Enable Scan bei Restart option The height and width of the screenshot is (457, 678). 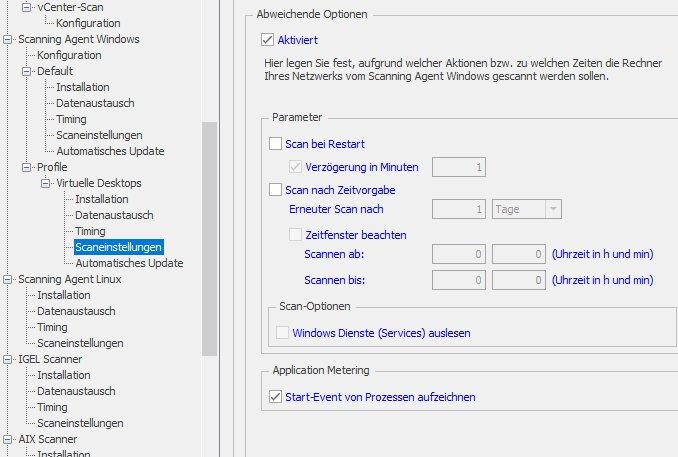[x=275, y=144]
